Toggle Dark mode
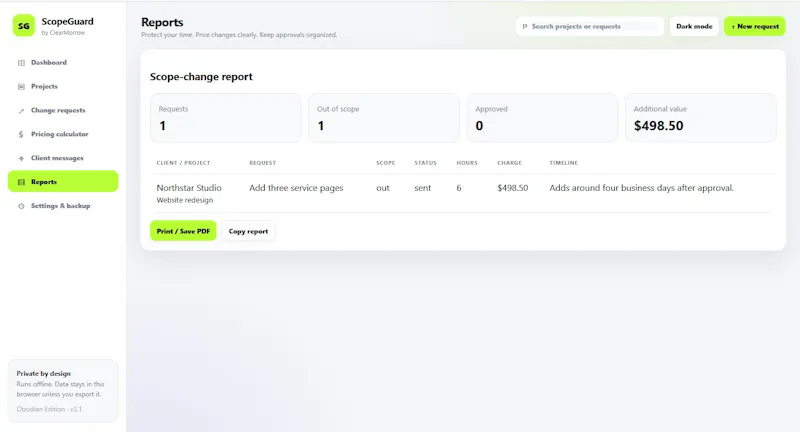This screenshot has height=432, width=800. [x=694, y=26]
